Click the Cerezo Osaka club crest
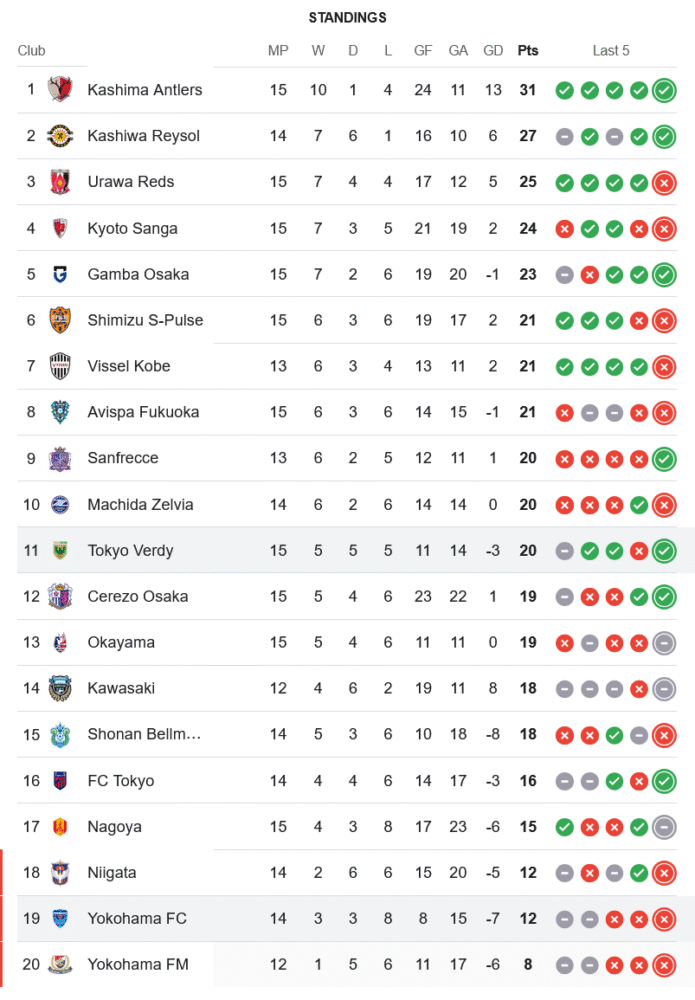The height and width of the screenshot is (1000, 695). (60, 596)
